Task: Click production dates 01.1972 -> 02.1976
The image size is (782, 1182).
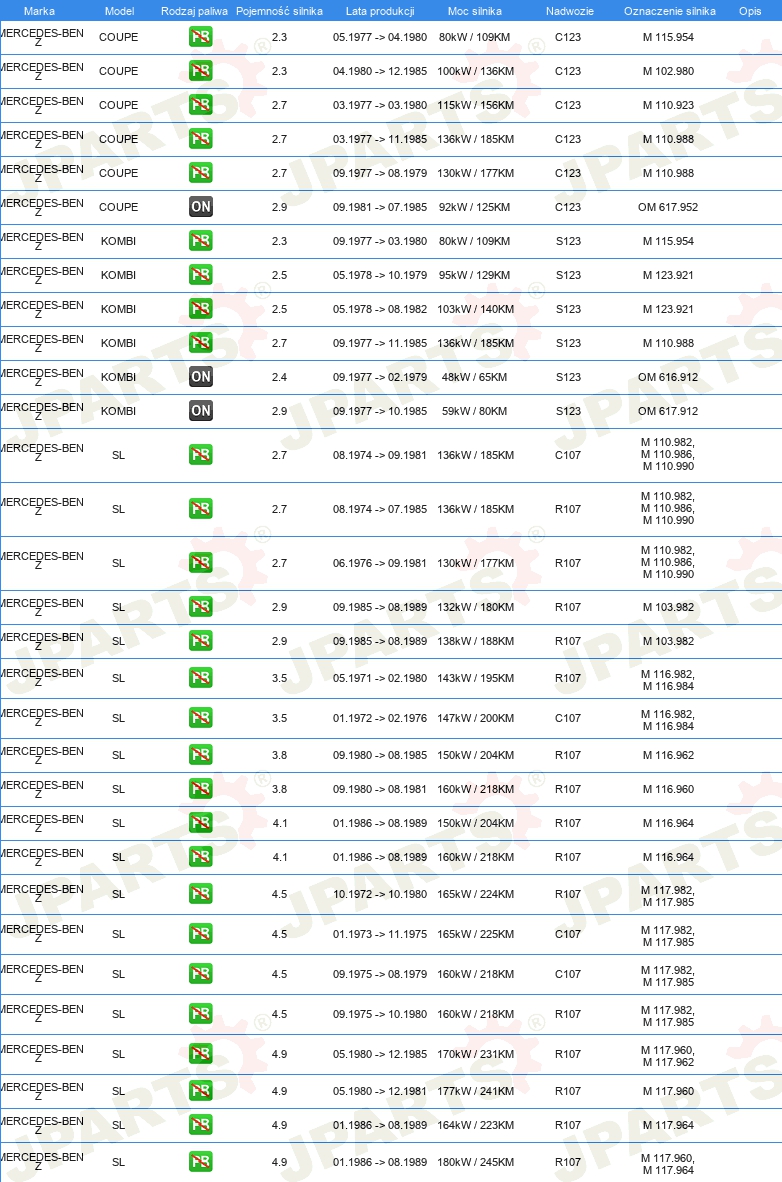Action: (x=380, y=718)
